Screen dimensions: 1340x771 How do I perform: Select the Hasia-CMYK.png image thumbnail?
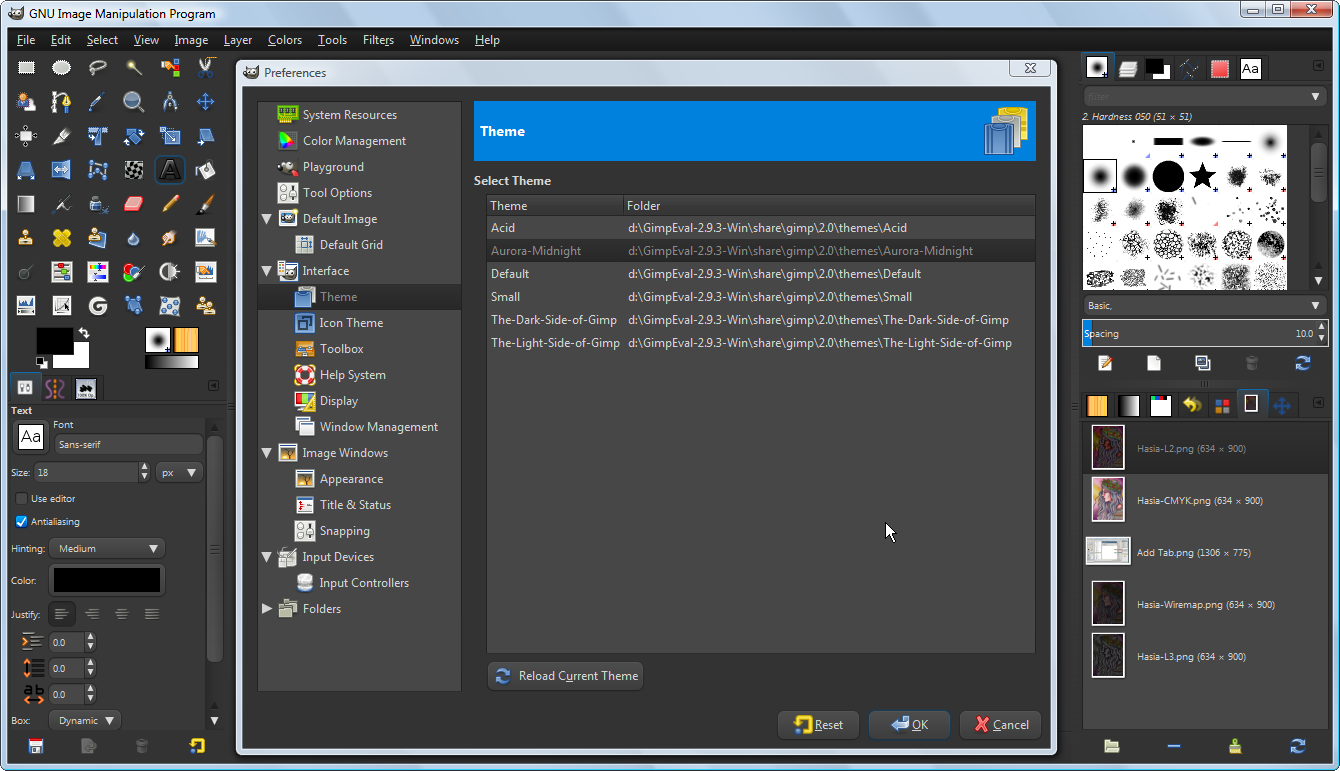click(x=1108, y=500)
